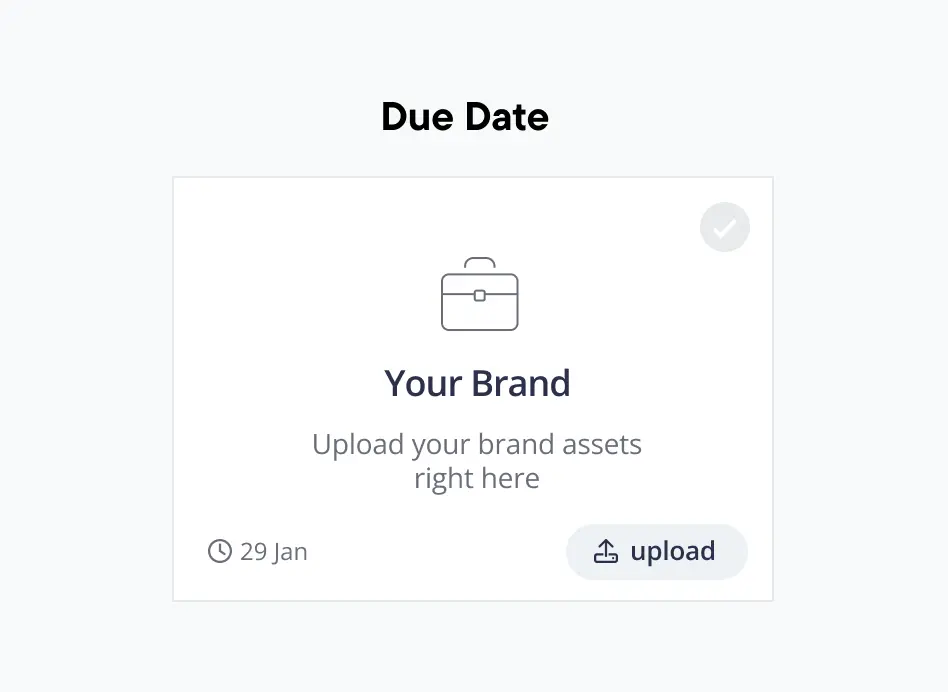Select the "29 Jan" due date text
The width and height of the screenshot is (948, 692).
(274, 552)
